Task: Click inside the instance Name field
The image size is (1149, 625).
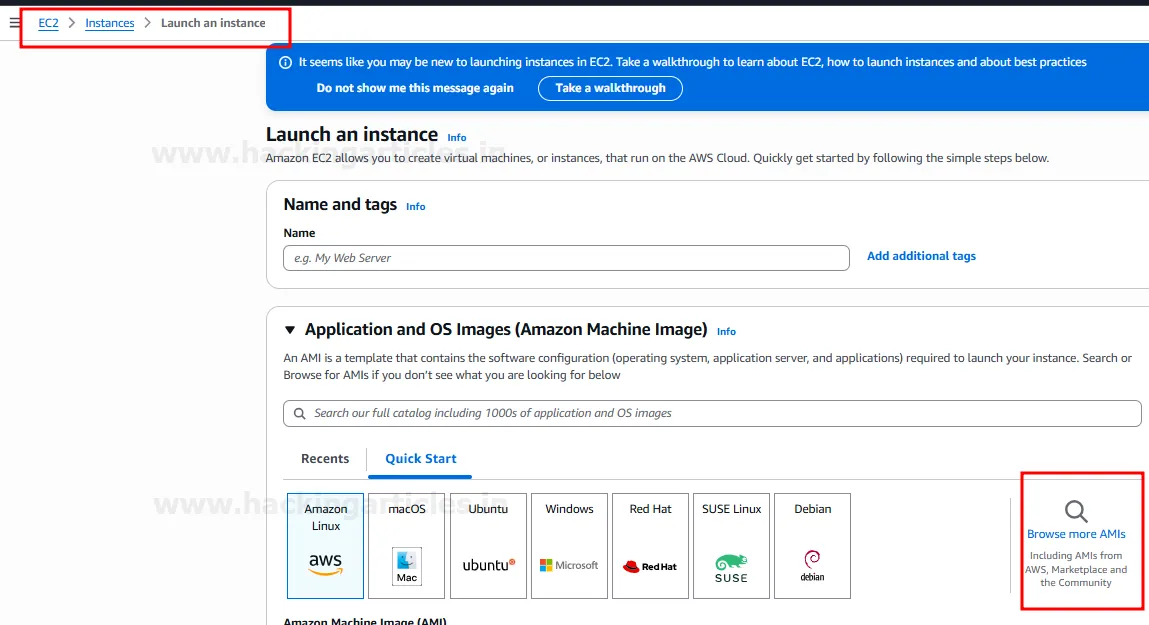Action: point(565,257)
